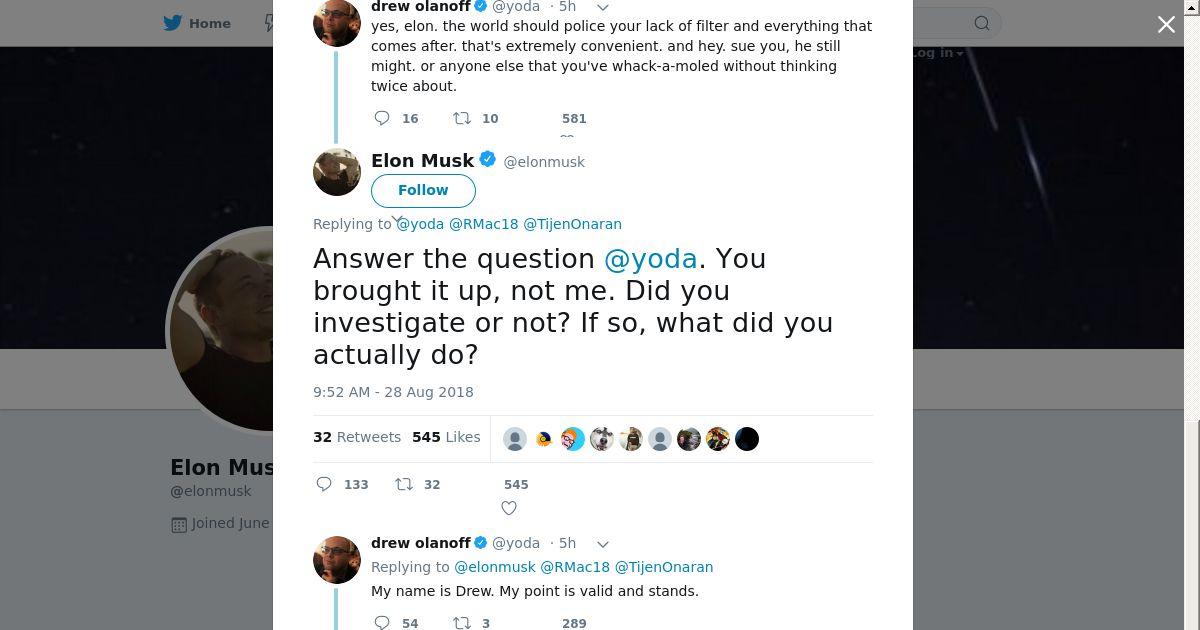
Task: View the 545 Likes list
Action: coord(446,437)
